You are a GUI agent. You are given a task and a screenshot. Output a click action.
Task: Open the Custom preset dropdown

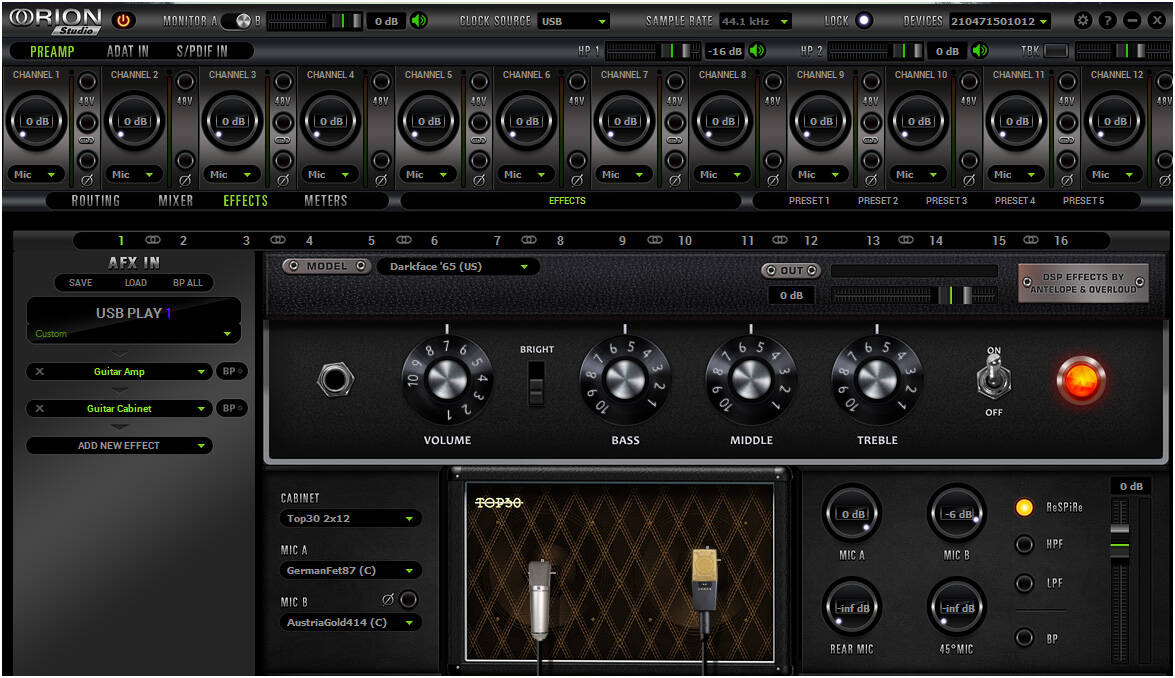click(133, 334)
